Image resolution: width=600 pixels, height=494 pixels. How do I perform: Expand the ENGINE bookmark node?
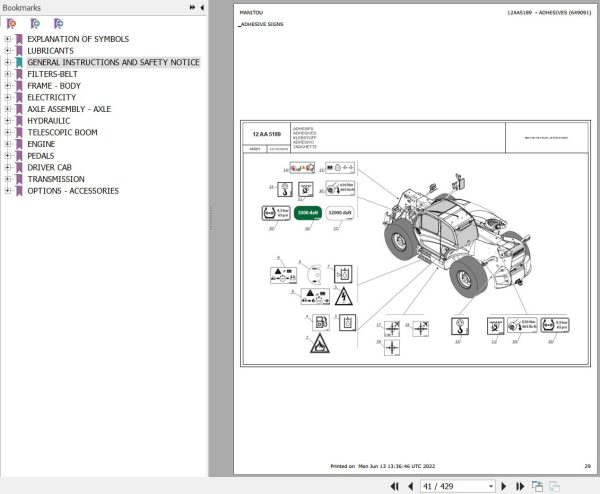[7, 144]
